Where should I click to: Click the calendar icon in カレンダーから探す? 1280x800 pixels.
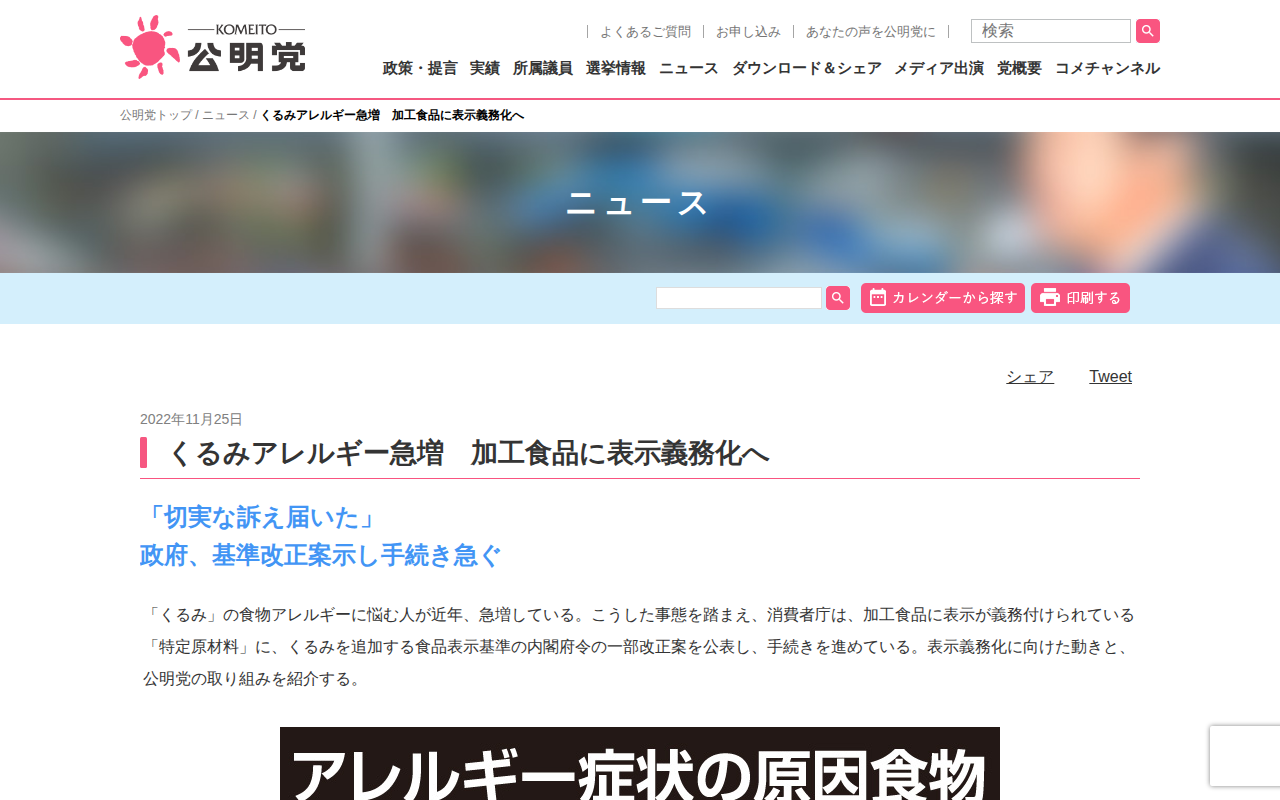(878, 298)
